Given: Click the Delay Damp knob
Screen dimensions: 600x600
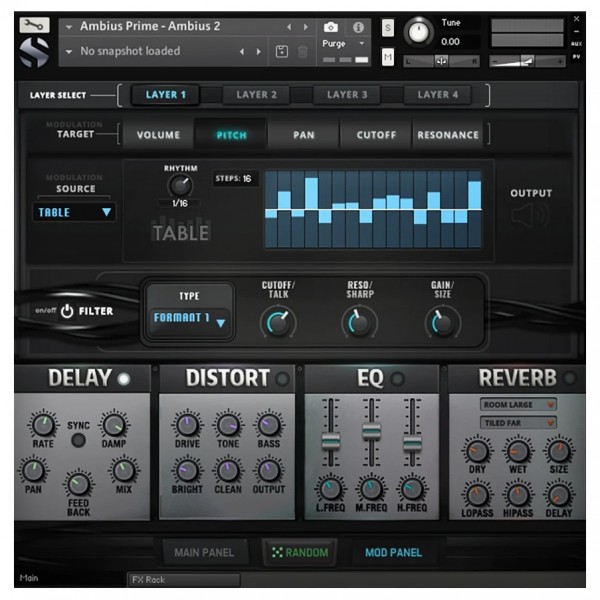Looking at the screenshot, I should (x=114, y=425).
